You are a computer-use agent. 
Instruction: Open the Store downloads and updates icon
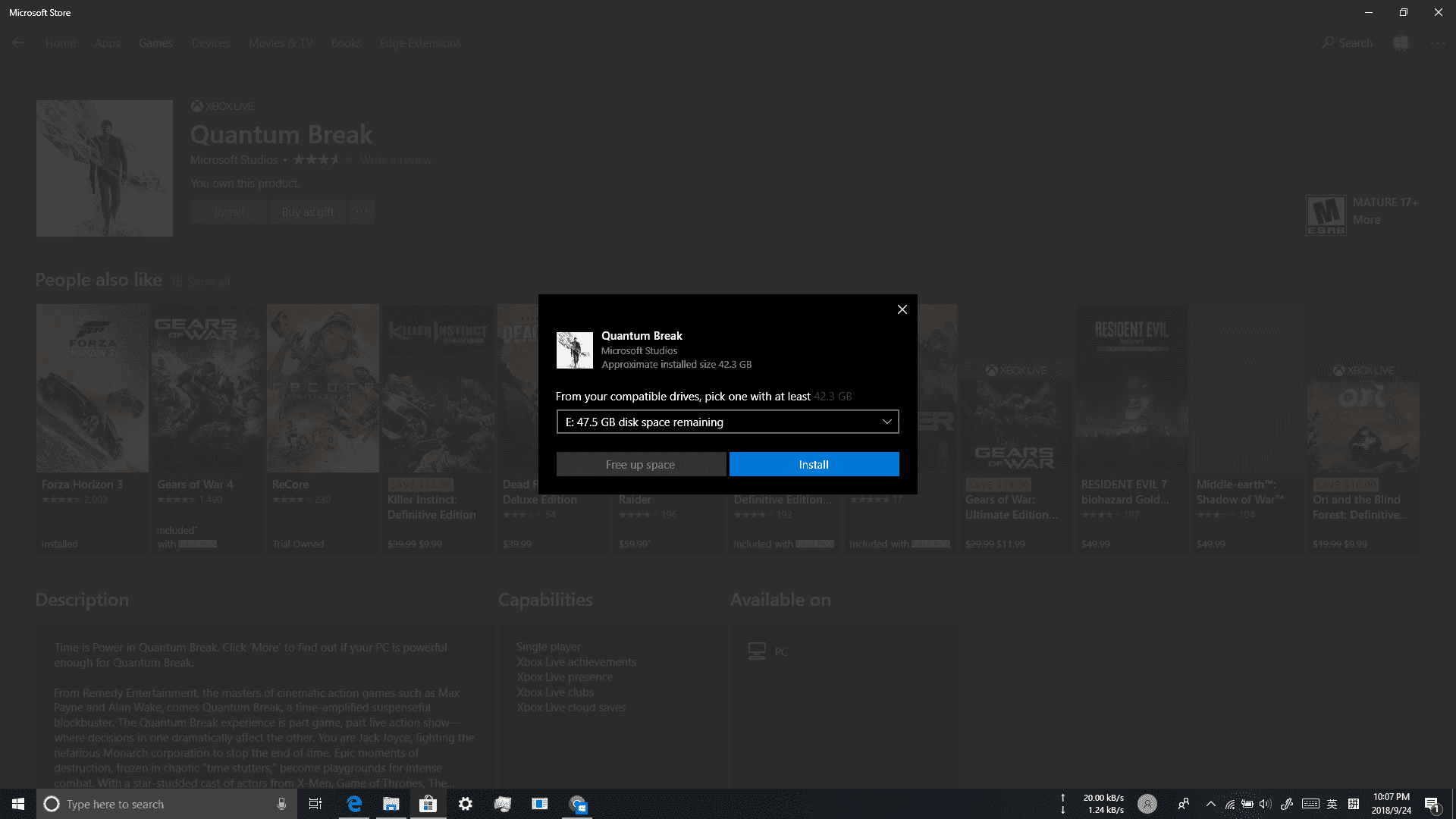pyautogui.click(x=1401, y=43)
